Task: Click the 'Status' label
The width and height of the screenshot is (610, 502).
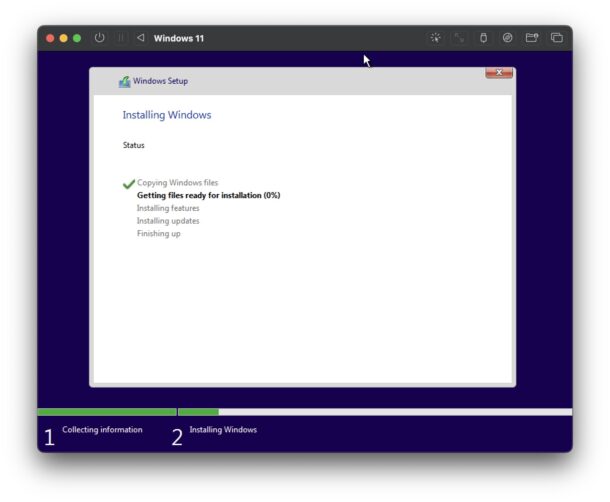Action: pyautogui.click(x=133, y=145)
